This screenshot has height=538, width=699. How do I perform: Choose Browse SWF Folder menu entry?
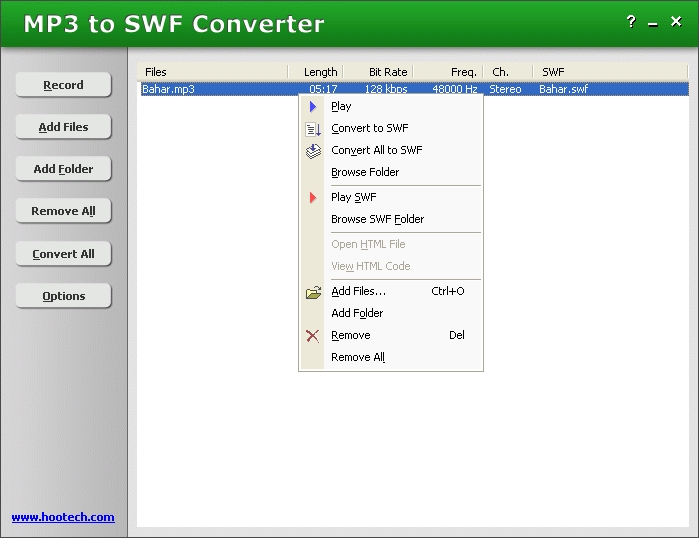(x=377, y=219)
